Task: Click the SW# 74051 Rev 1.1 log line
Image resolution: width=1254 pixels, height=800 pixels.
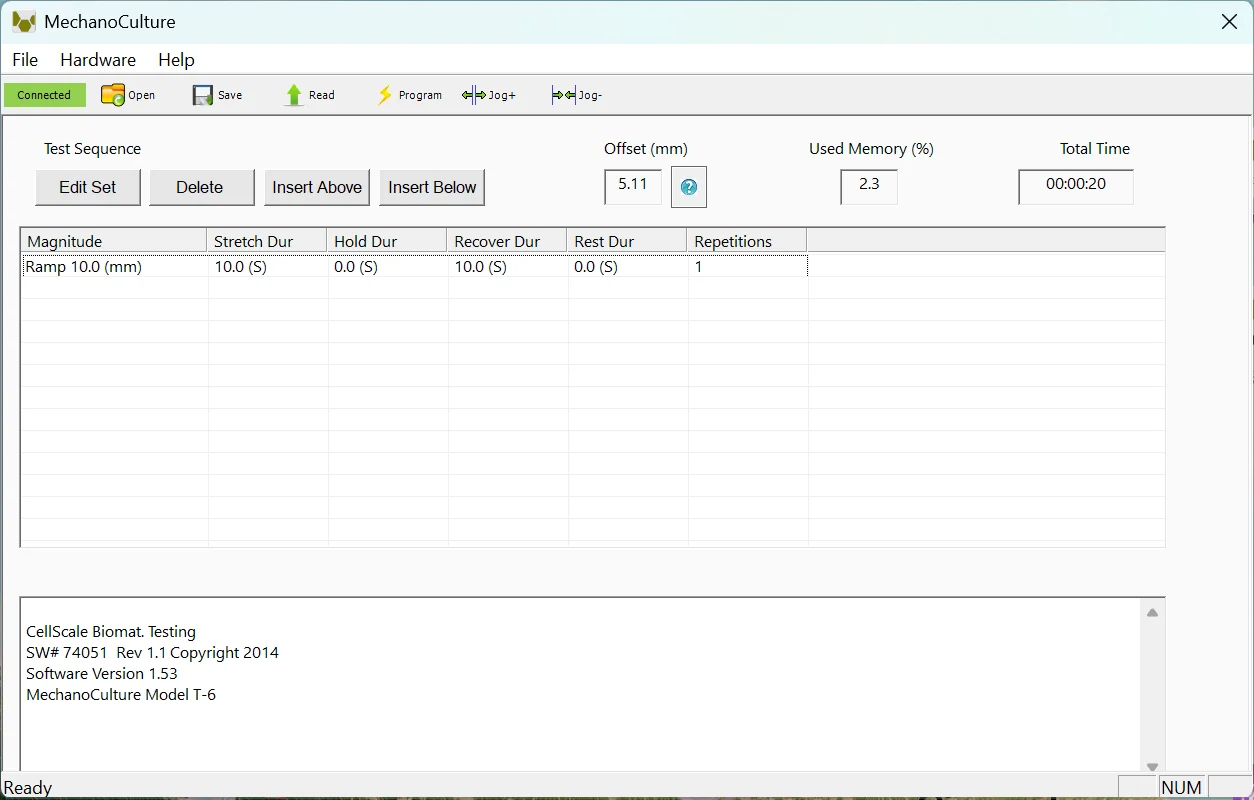Action: [x=152, y=653]
